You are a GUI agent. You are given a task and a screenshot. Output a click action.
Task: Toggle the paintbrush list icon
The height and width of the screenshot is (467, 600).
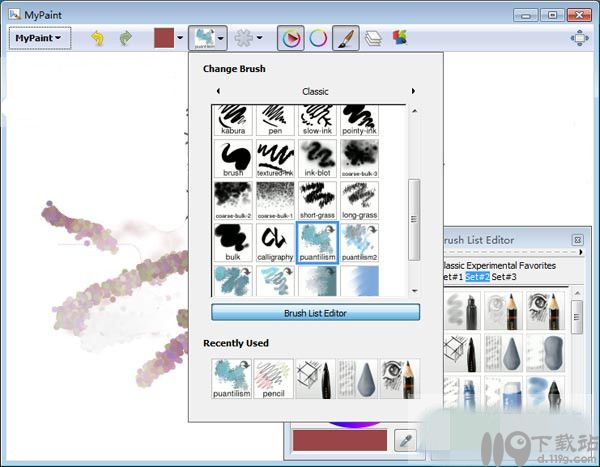[x=346, y=38]
